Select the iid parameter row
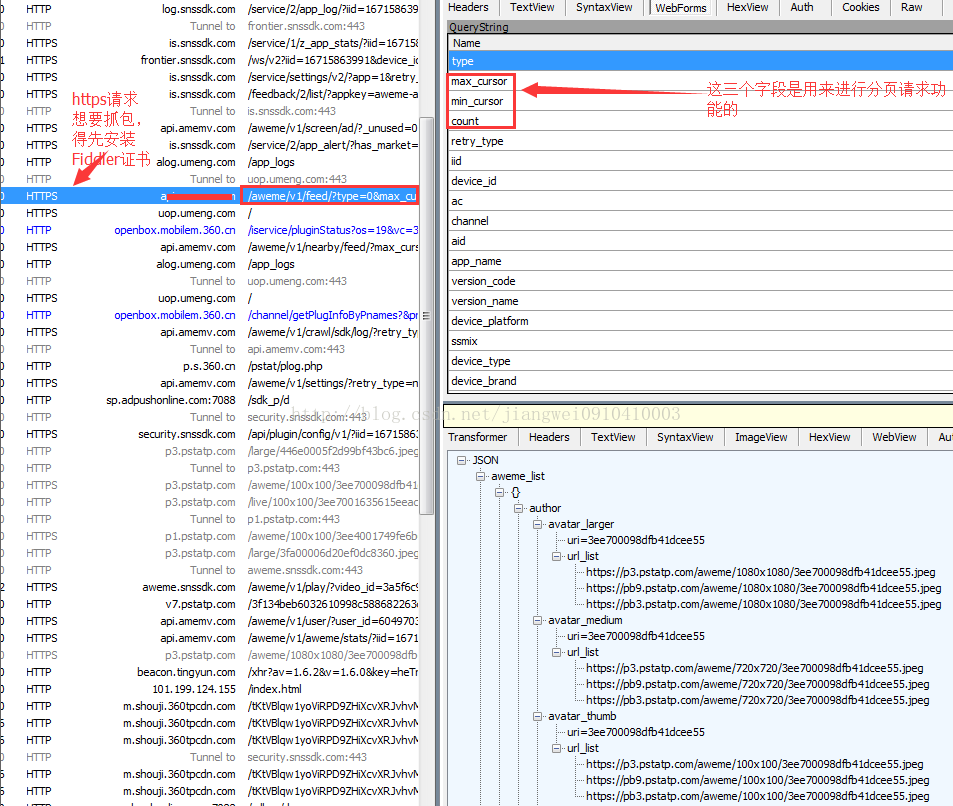The width and height of the screenshot is (953, 806). pyautogui.click(x=701, y=161)
